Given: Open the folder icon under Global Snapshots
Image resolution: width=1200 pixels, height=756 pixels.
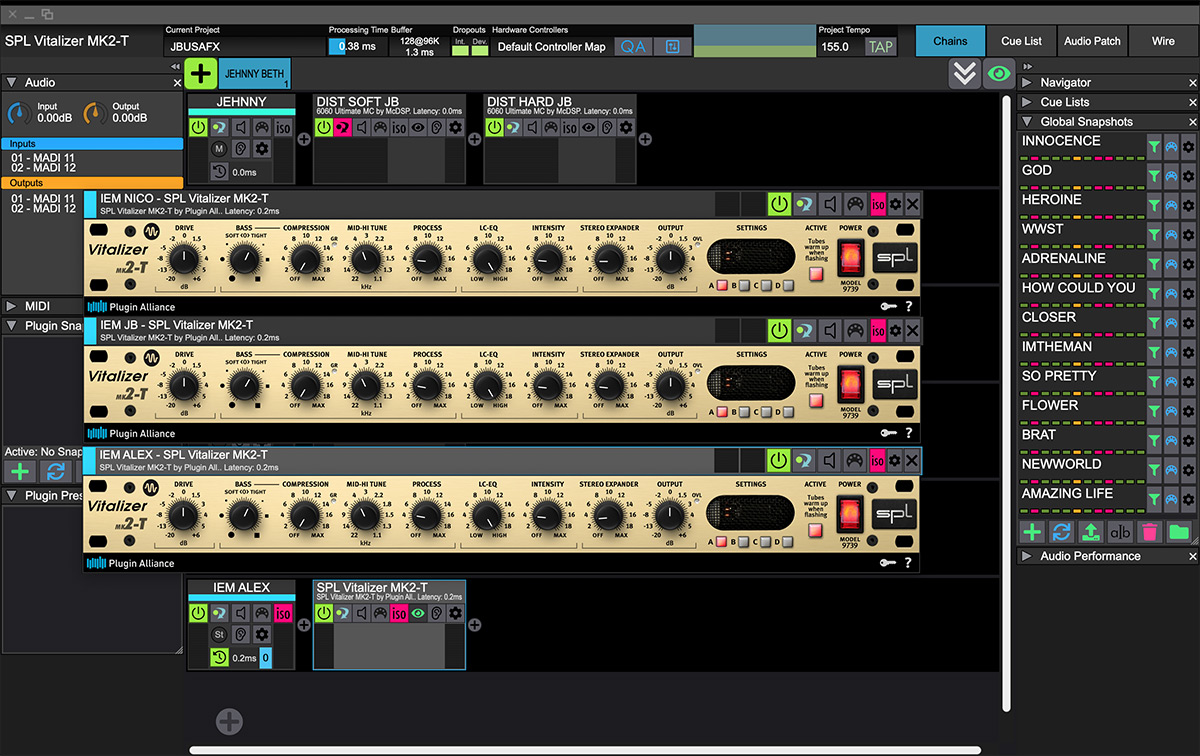Looking at the screenshot, I should (1179, 533).
